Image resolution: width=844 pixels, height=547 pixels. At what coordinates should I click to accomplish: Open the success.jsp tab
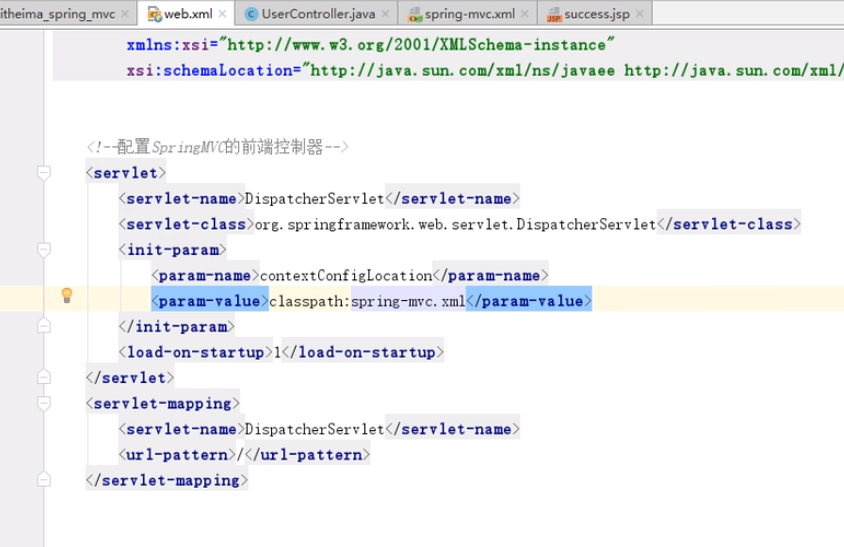pyautogui.click(x=596, y=14)
